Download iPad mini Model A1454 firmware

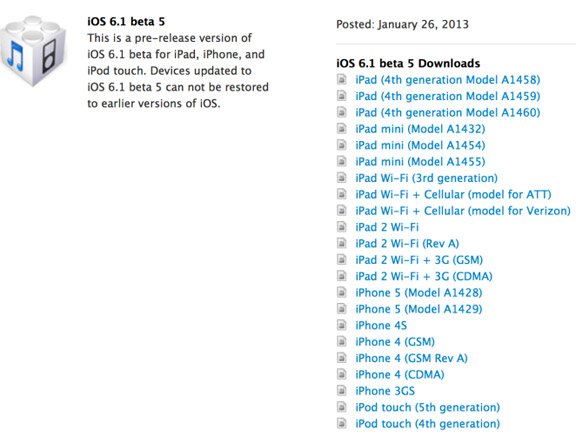point(420,145)
